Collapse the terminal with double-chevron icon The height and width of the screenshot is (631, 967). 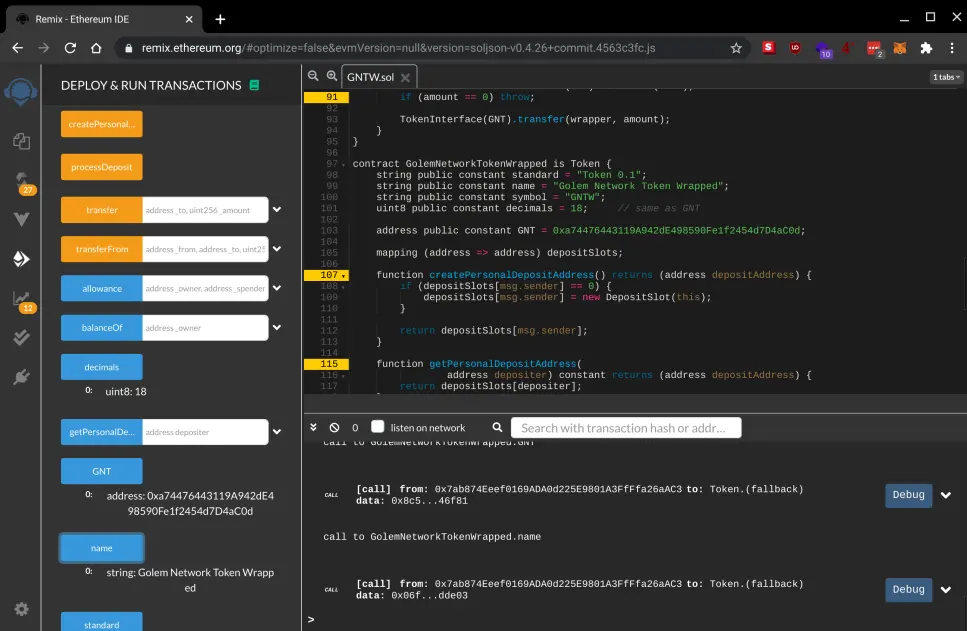(313, 427)
